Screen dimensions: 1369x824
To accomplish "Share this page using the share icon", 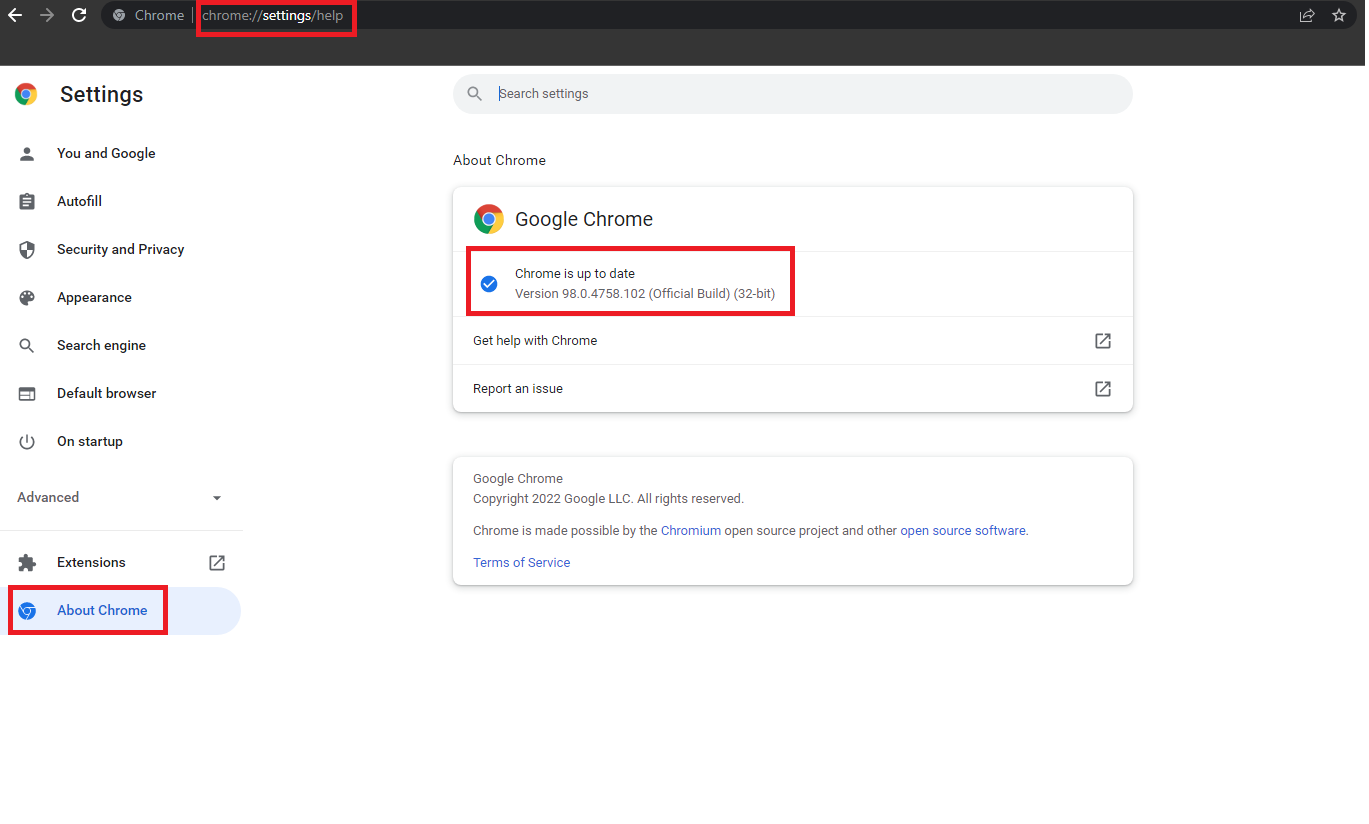I will click(x=1307, y=15).
